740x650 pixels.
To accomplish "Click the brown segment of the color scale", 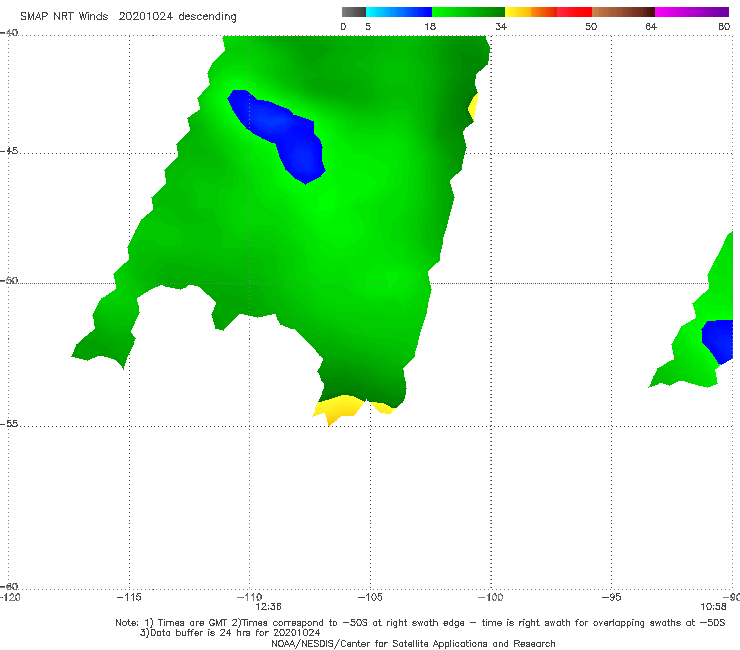I will pyautogui.click(x=623, y=12).
